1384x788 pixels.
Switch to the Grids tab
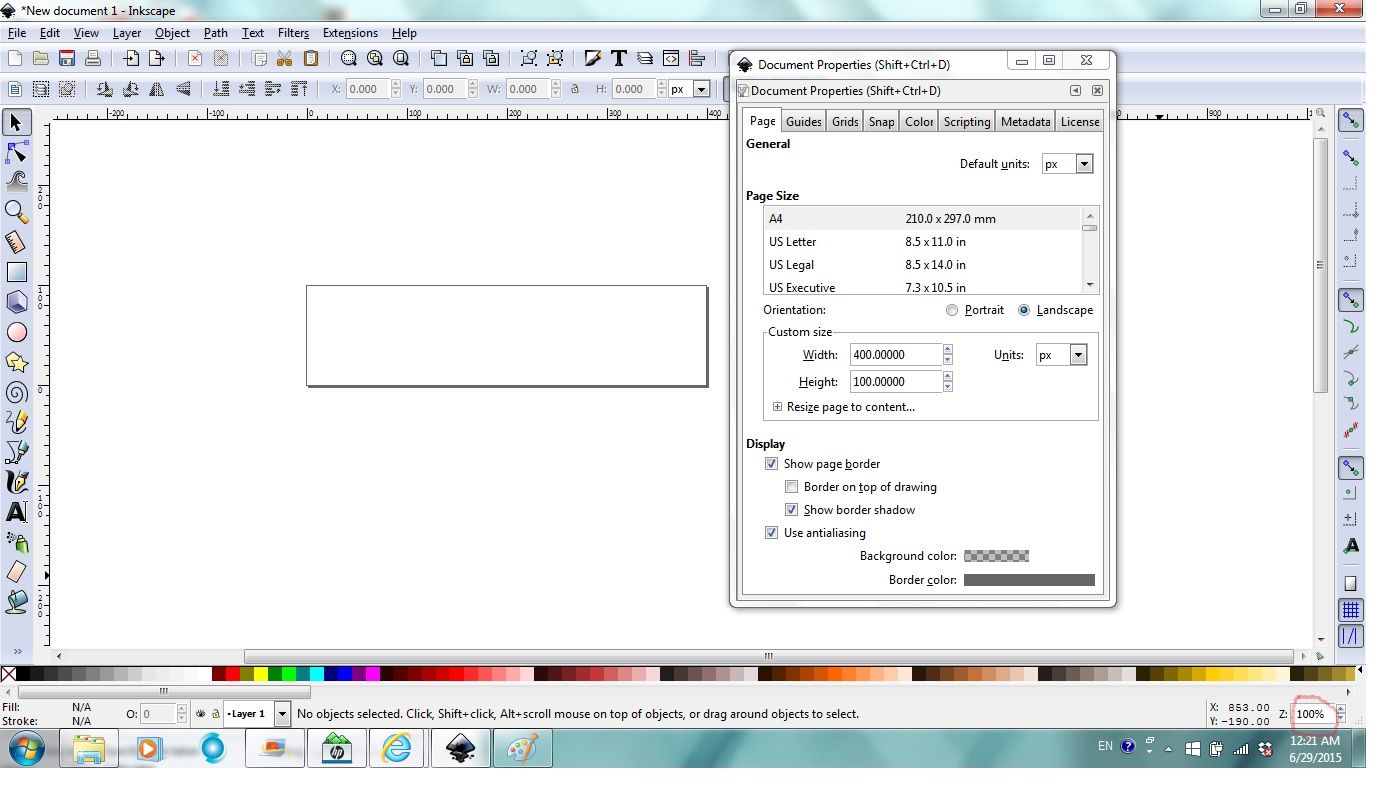point(845,122)
